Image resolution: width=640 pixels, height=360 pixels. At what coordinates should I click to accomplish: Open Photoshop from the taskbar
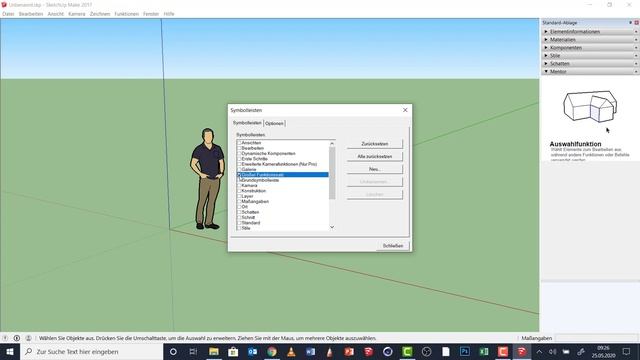click(x=464, y=351)
